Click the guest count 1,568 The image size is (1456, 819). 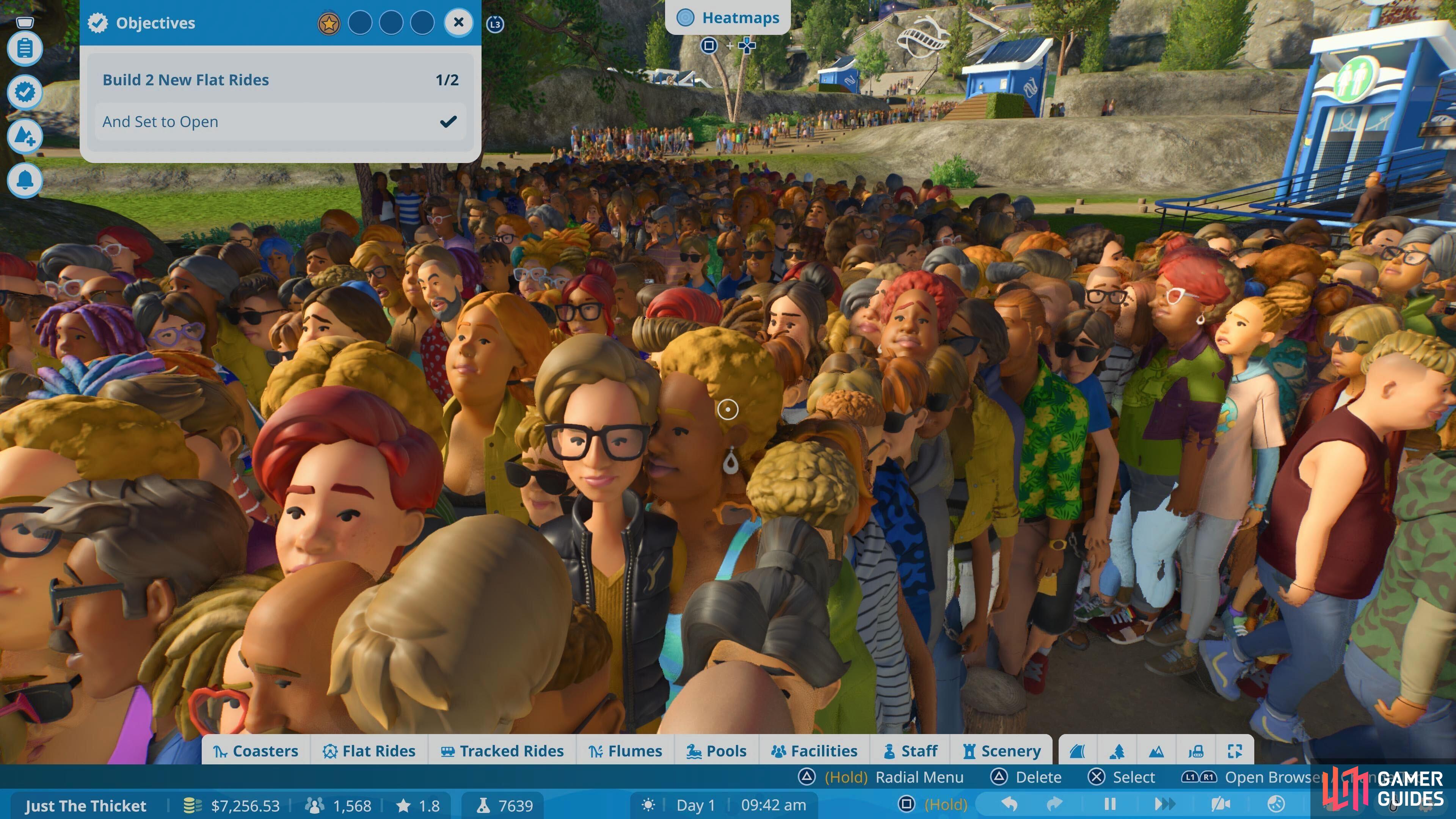[352, 805]
